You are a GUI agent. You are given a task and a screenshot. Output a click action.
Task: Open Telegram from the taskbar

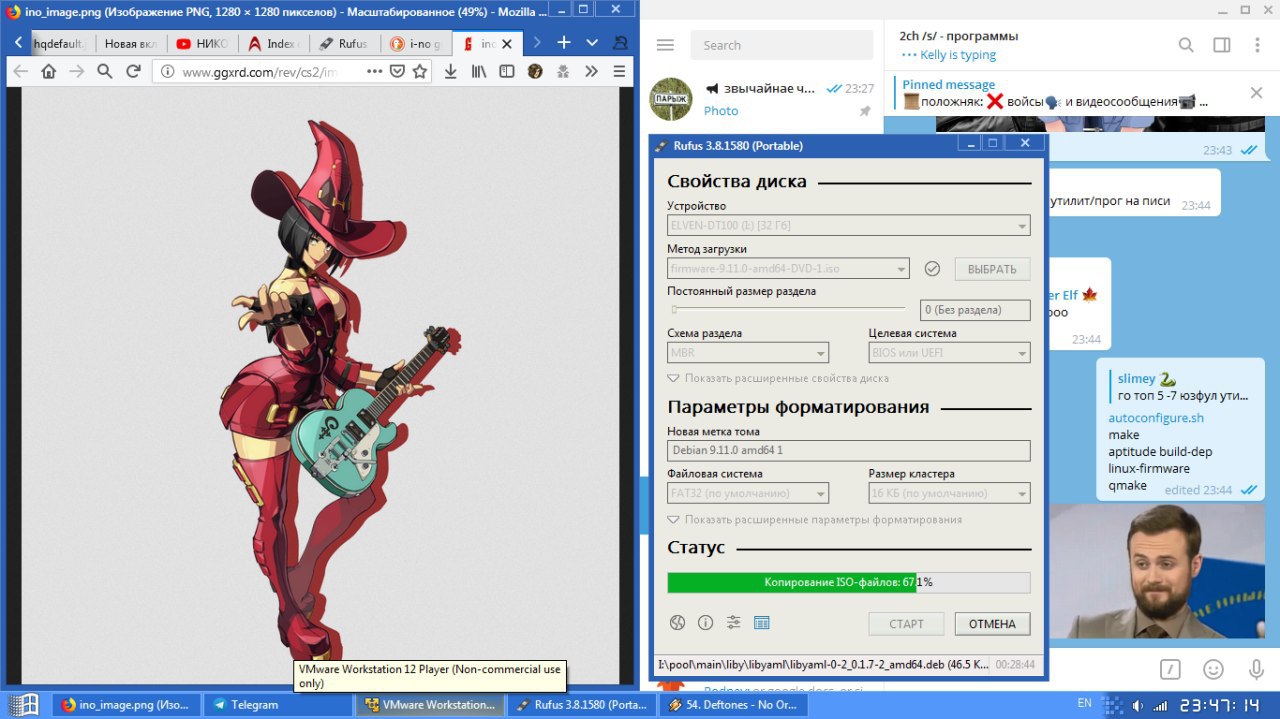[x=277, y=704]
